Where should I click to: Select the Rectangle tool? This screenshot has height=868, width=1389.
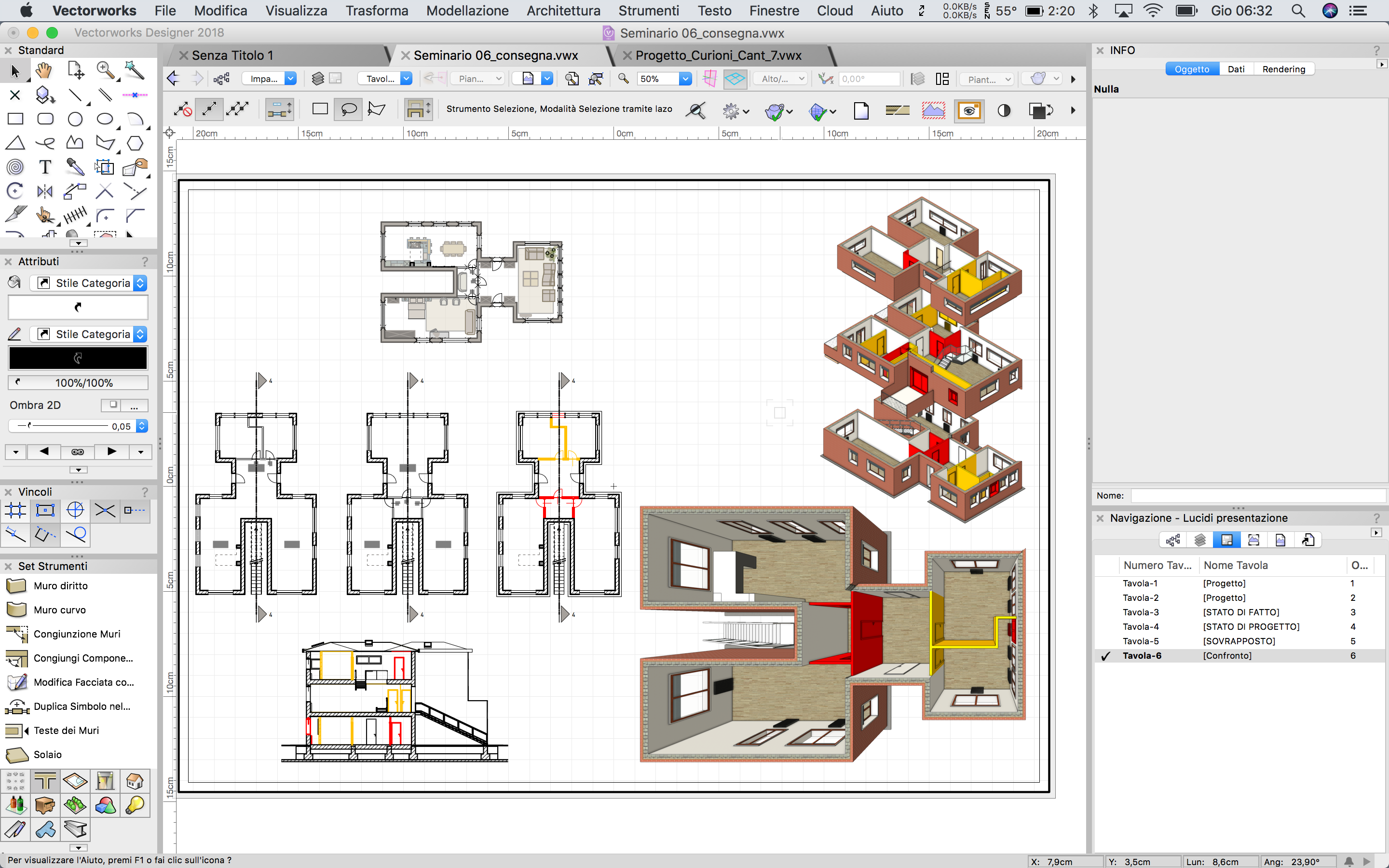15,119
